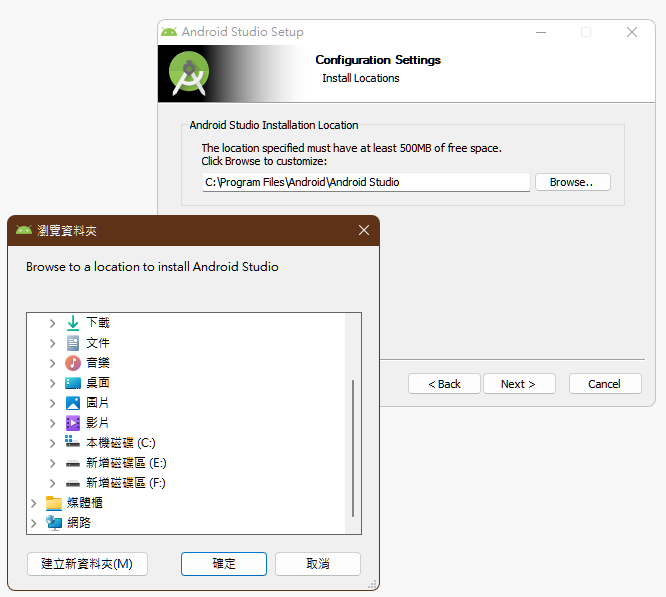Select 媒體櫃 in the folder tree
This screenshot has width=666, height=597.
[85, 503]
